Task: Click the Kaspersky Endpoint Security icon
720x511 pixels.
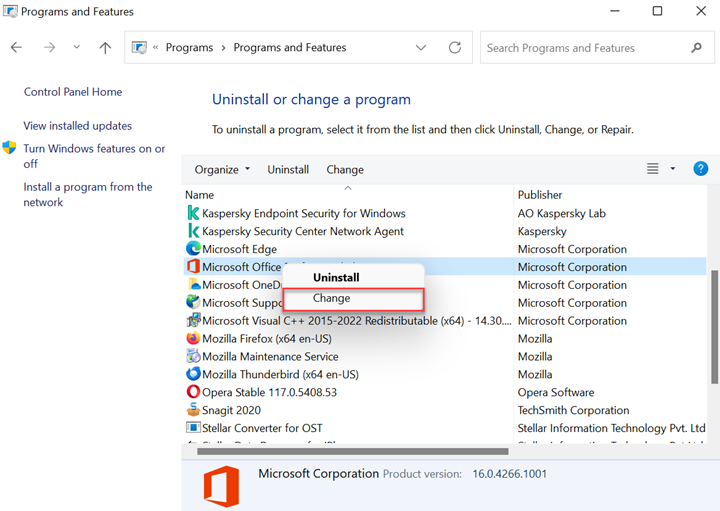Action: (193, 213)
